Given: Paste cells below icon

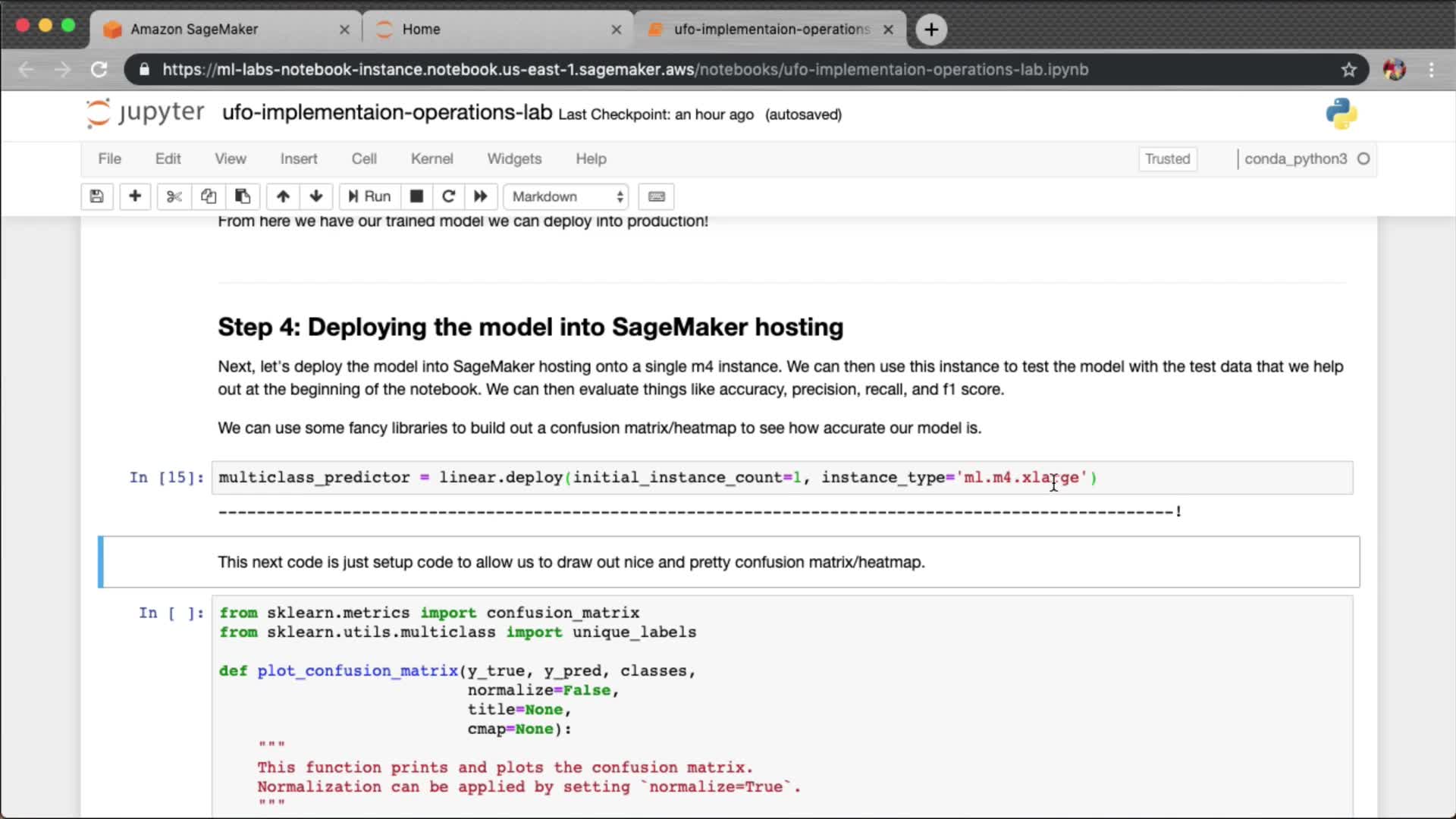Looking at the screenshot, I should (x=243, y=196).
